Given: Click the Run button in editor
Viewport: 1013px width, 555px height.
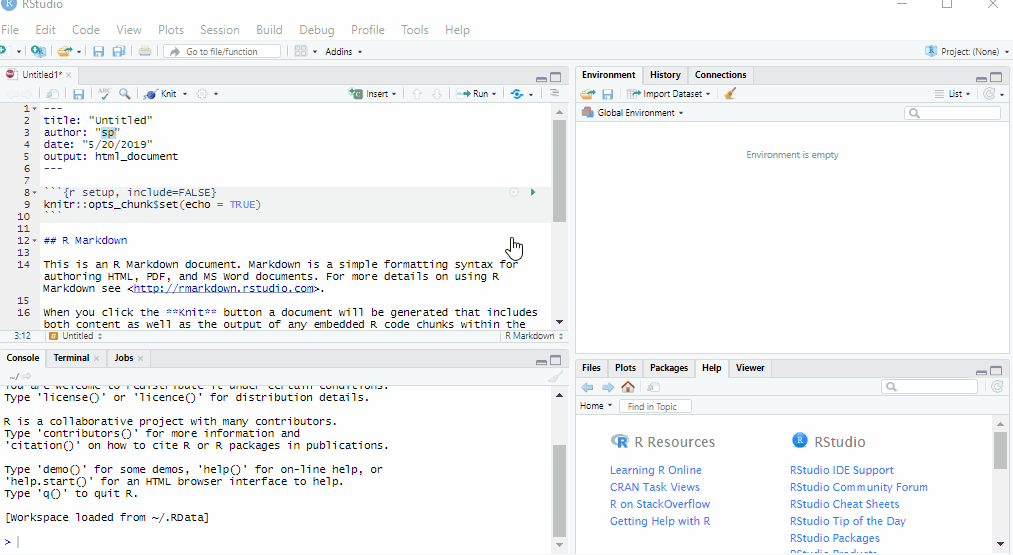Looking at the screenshot, I should pos(472,94).
